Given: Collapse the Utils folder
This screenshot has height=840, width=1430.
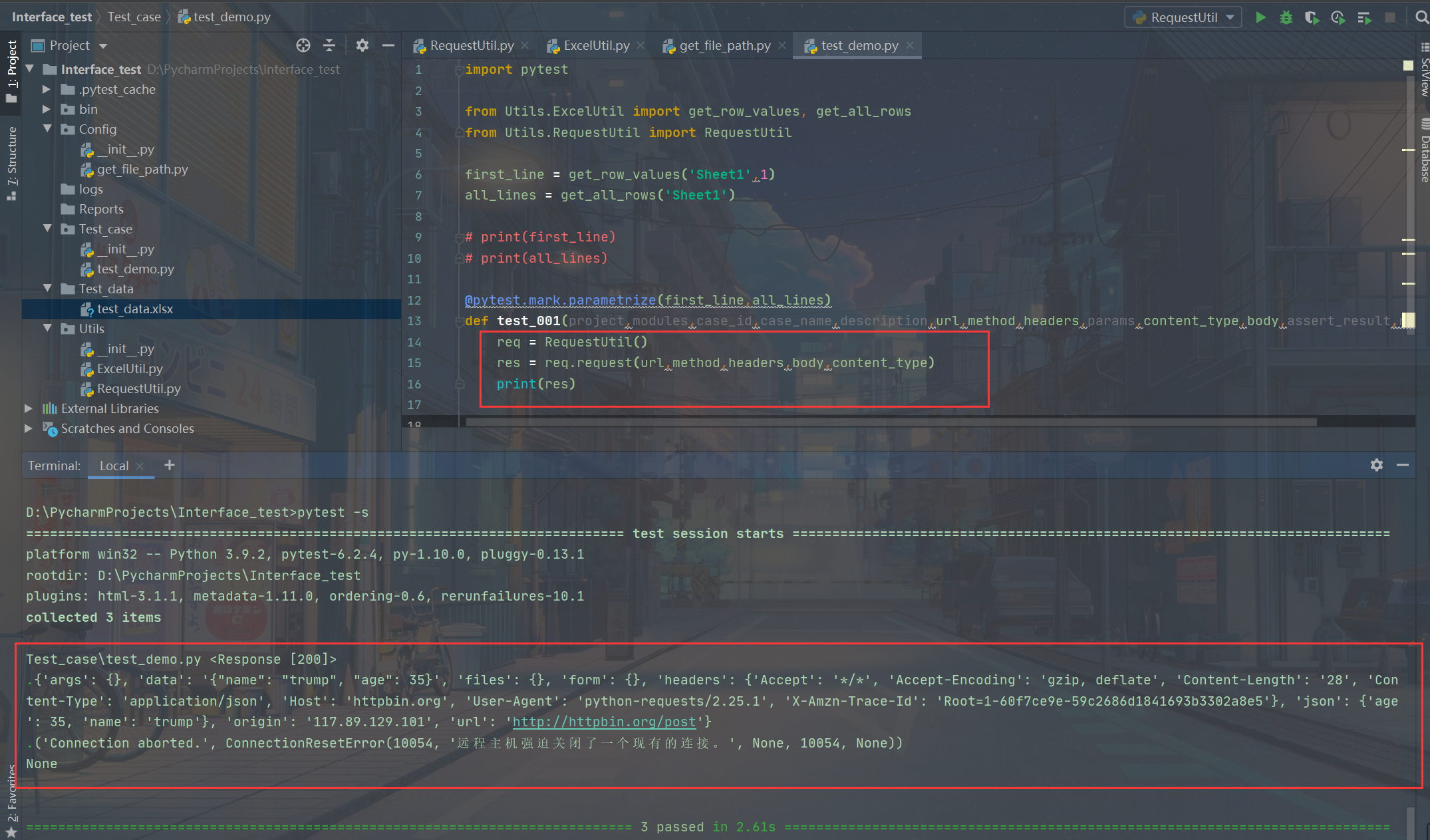Looking at the screenshot, I should pos(47,329).
